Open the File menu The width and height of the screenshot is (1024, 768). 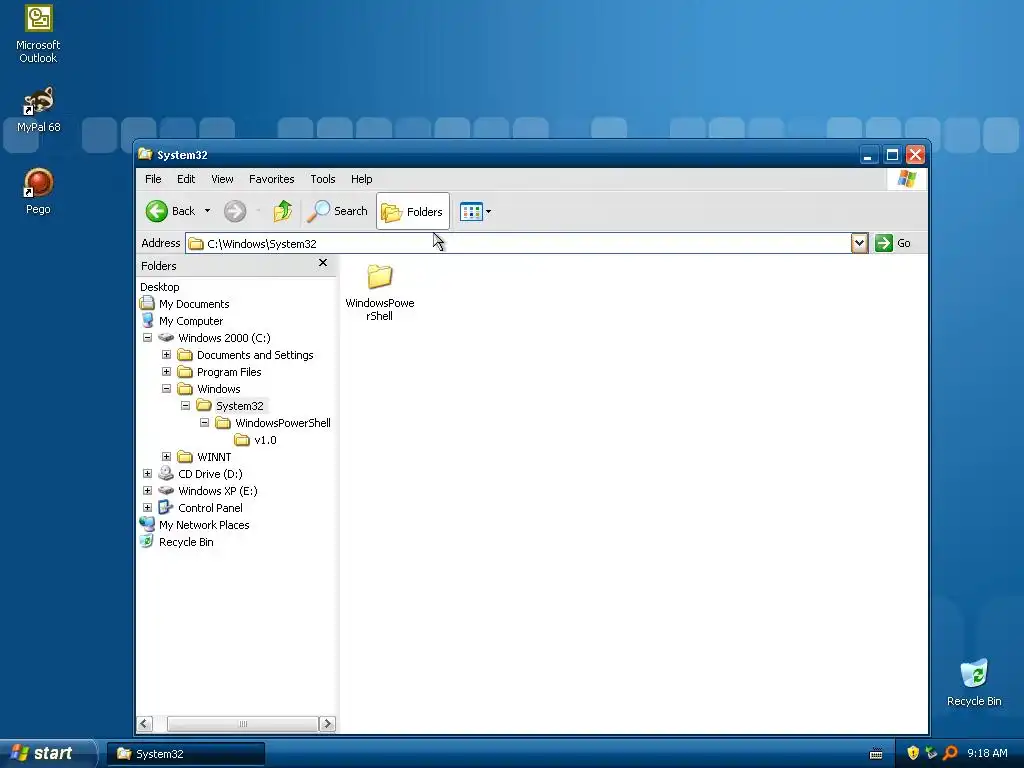point(153,179)
